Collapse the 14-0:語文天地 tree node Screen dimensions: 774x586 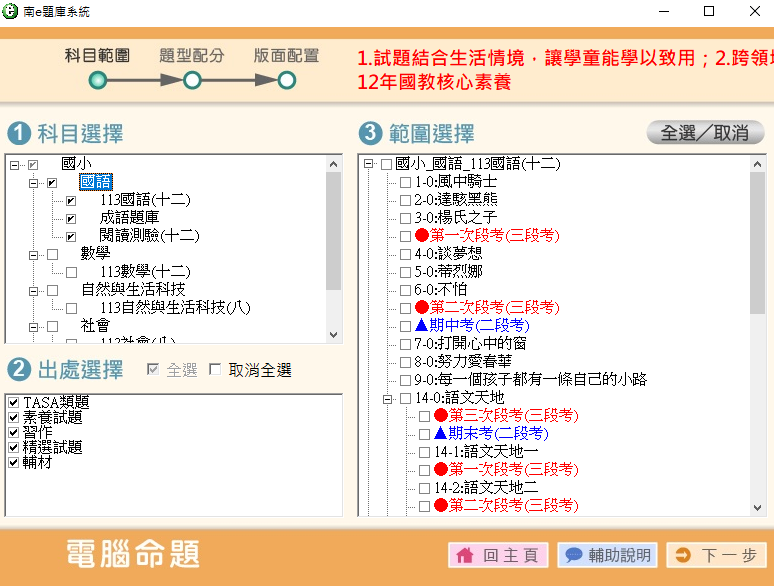[x=387, y=398]
